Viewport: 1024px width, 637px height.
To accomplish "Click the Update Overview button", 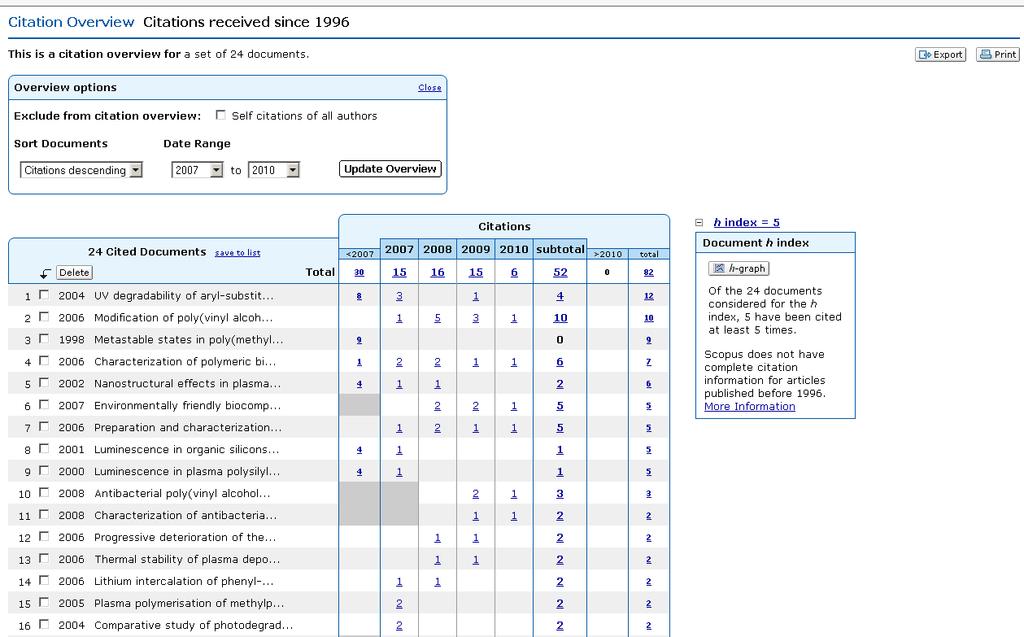I will point(391,169).
